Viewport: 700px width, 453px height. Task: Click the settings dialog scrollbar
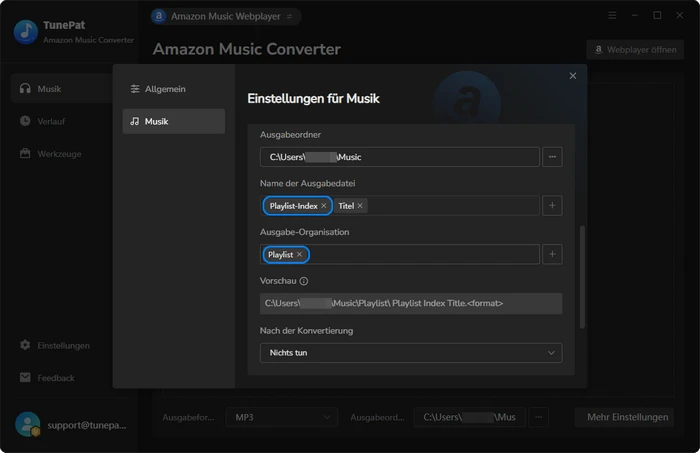[582, 277]
